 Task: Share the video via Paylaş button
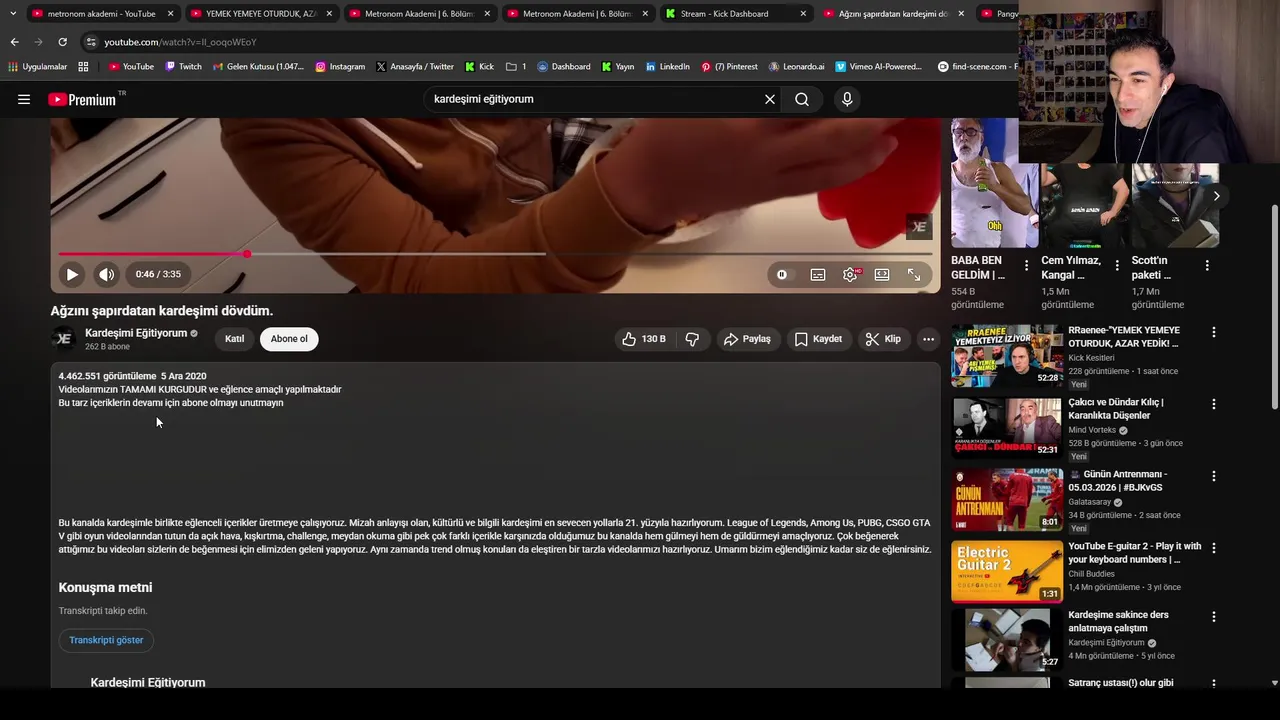pos(747,339)
